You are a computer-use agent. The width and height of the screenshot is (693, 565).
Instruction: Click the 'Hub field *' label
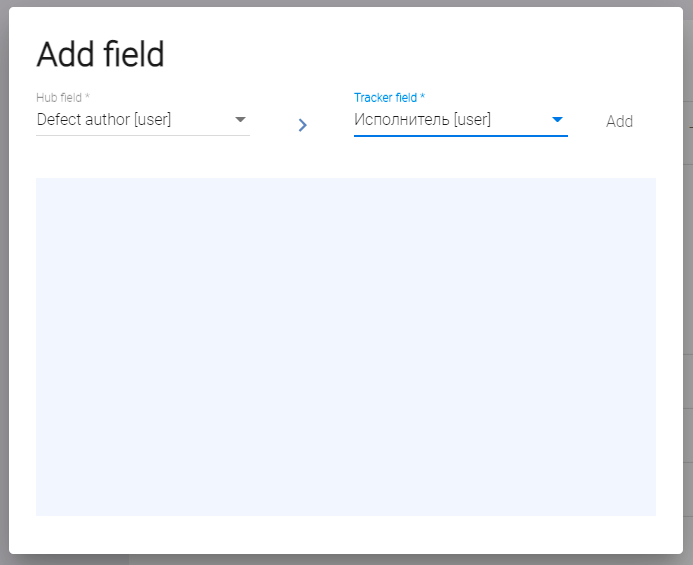tap(63, 97)
